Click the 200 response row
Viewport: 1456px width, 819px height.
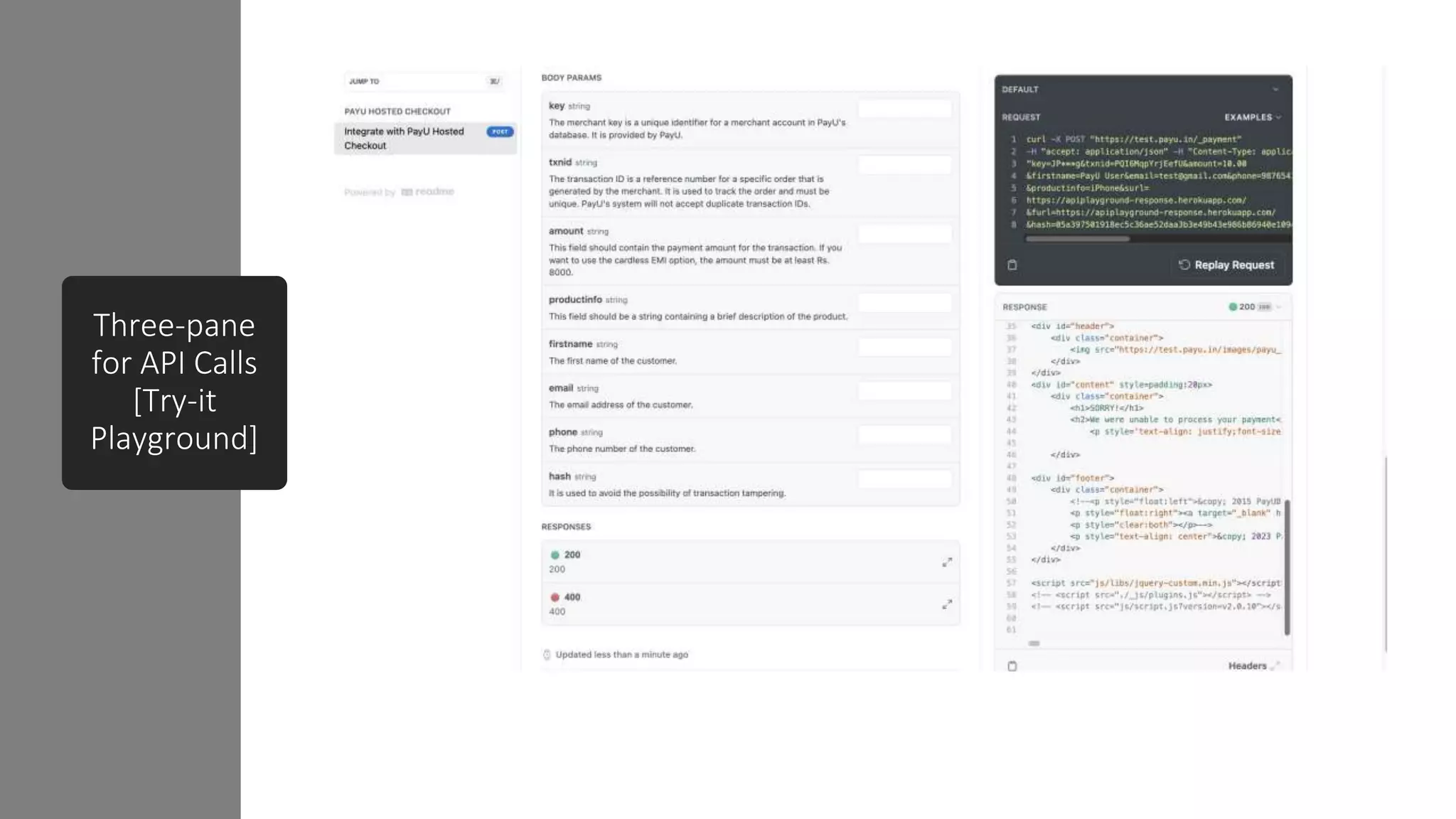tap(751, 562)
